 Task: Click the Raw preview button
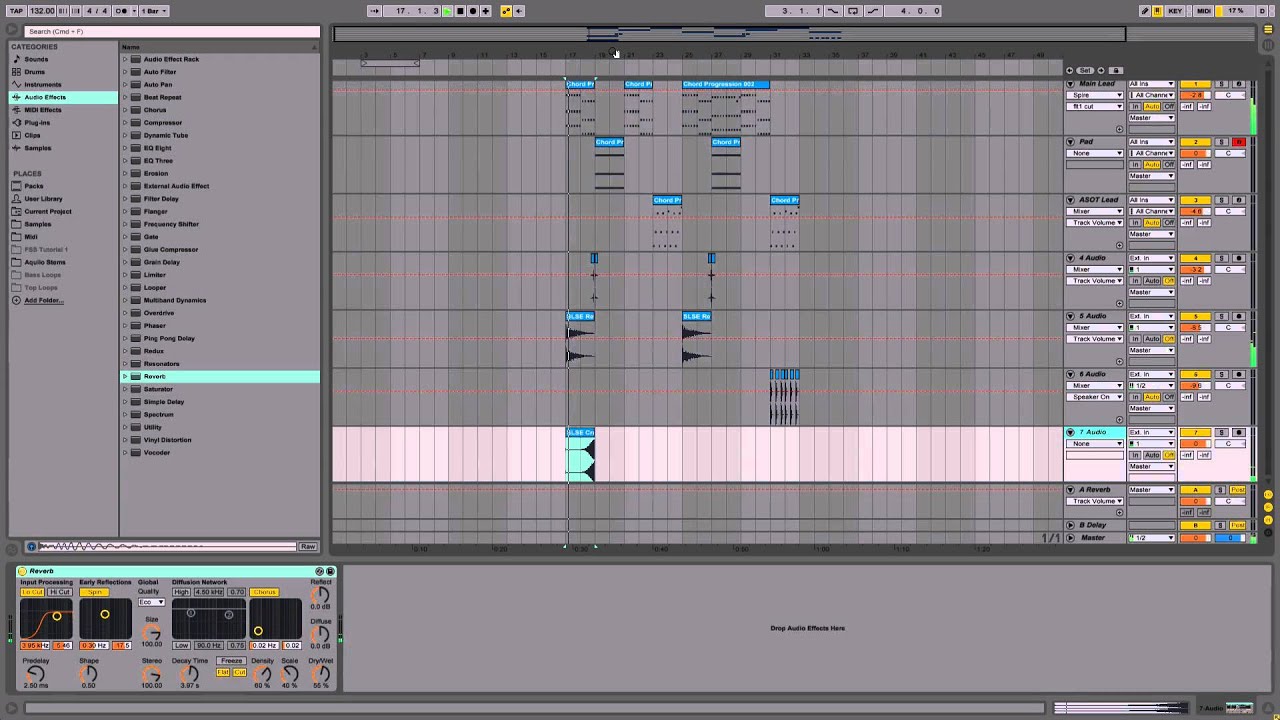(x=308, y=547)
